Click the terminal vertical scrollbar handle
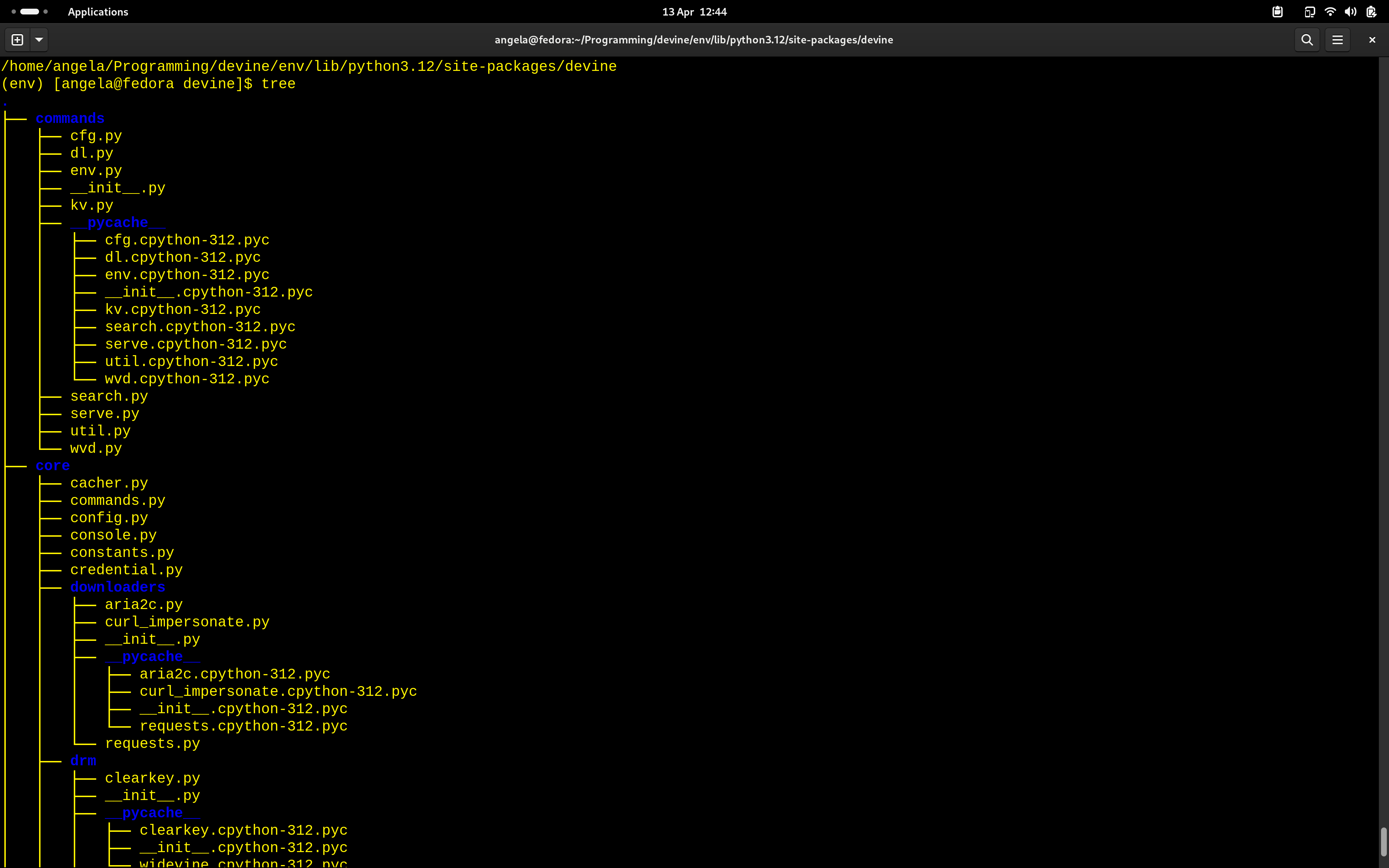Screen dimensions: 1389x868 pyautogui.click(x=1383, y=841)
